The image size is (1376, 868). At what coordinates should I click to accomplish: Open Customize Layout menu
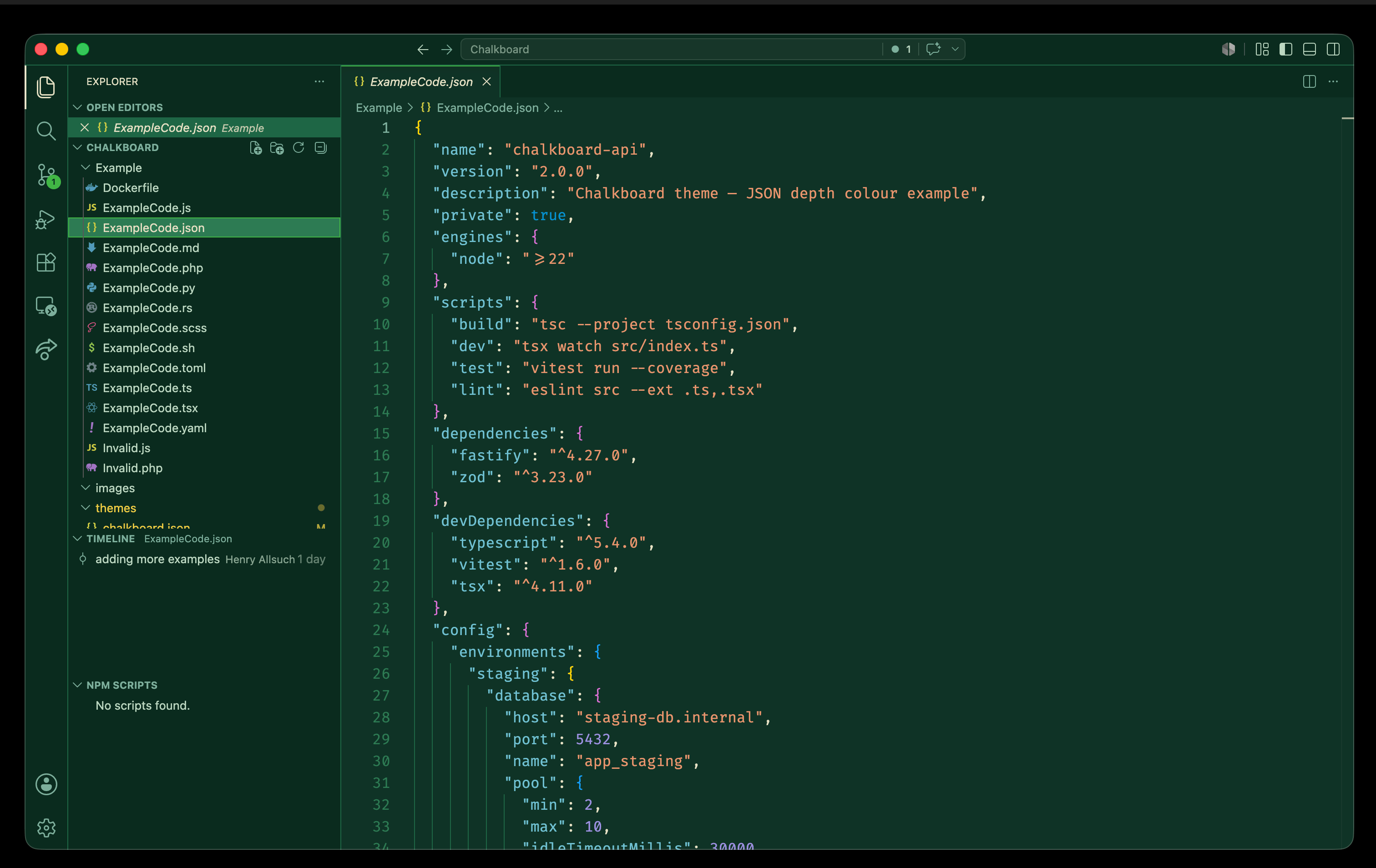click(1262, 49)
